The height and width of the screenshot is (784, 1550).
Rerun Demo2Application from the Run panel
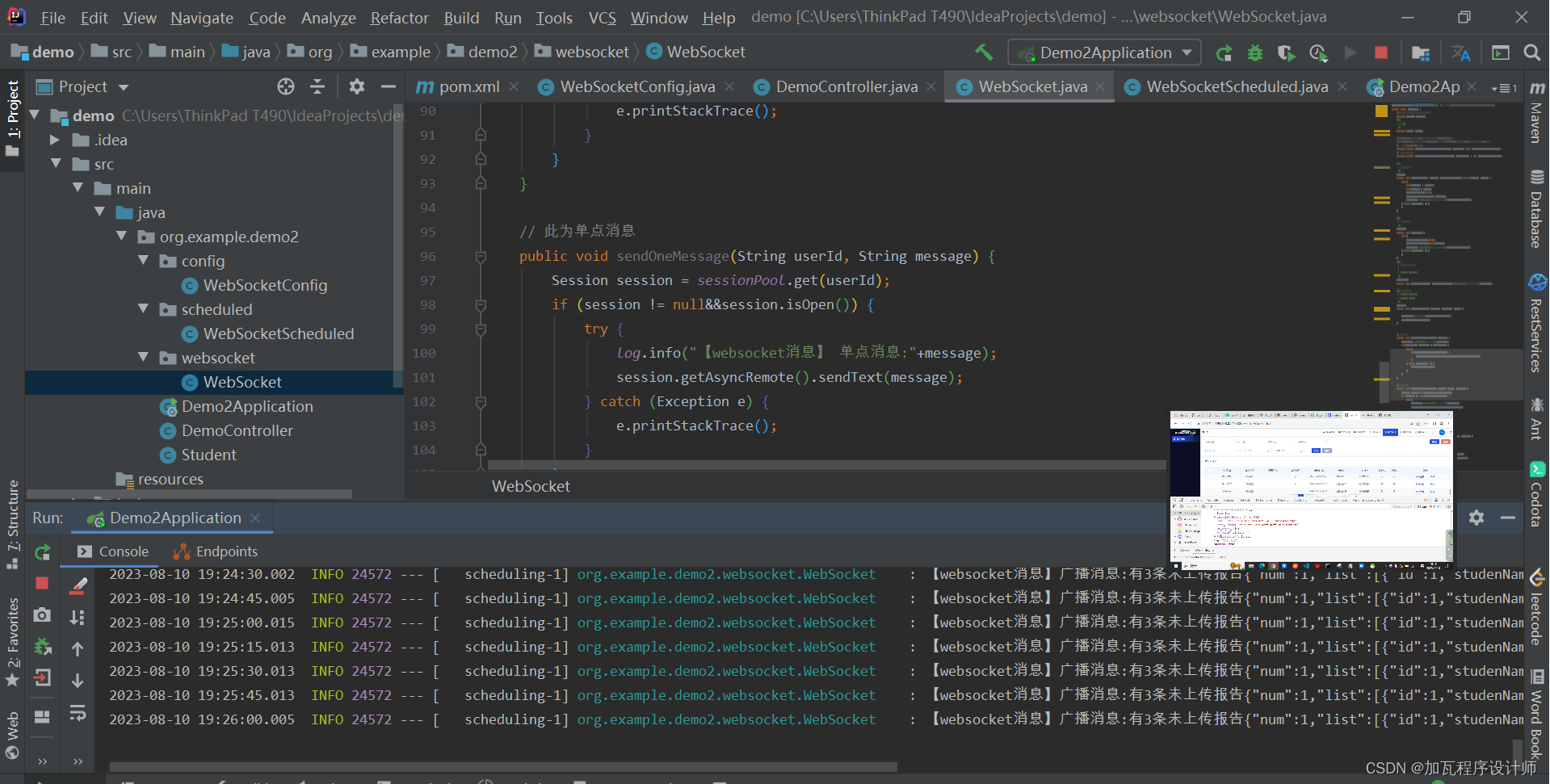coord(43,552)
